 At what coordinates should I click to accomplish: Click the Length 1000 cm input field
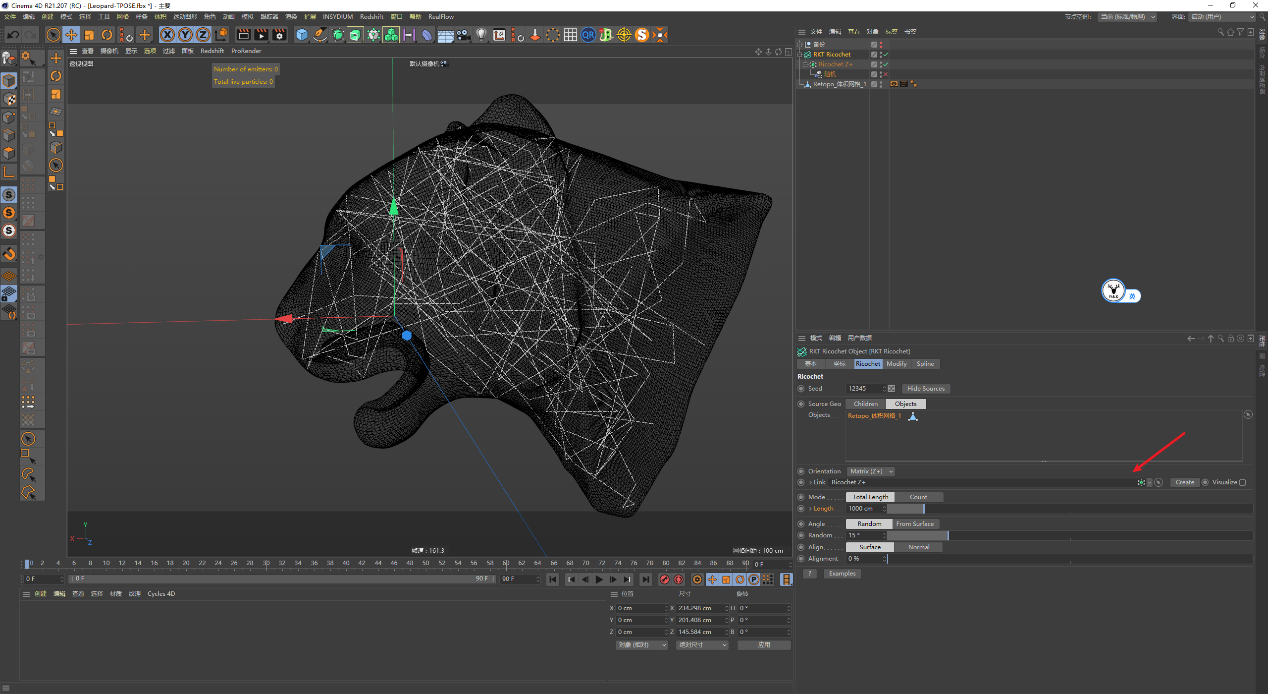pos(865,509)
